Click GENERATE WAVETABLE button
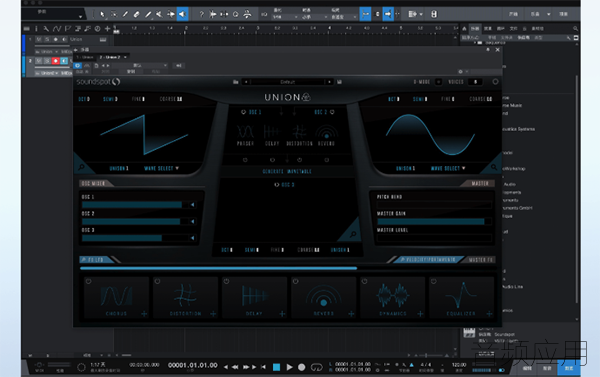 287,171
